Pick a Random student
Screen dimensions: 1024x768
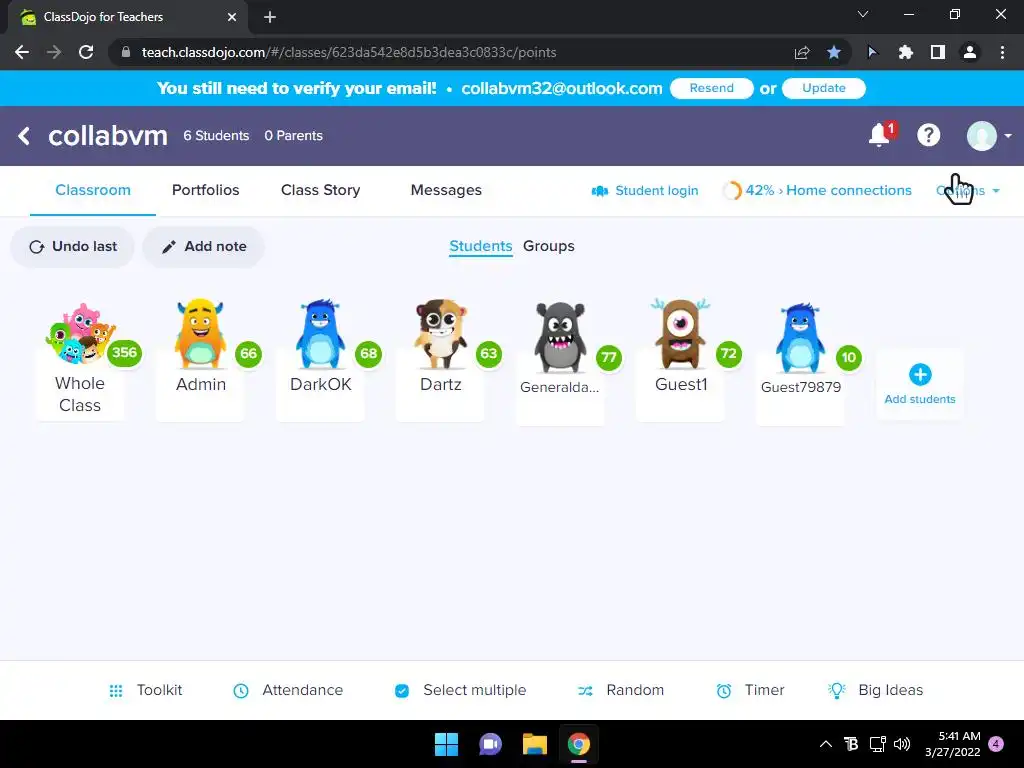(620, 690)
